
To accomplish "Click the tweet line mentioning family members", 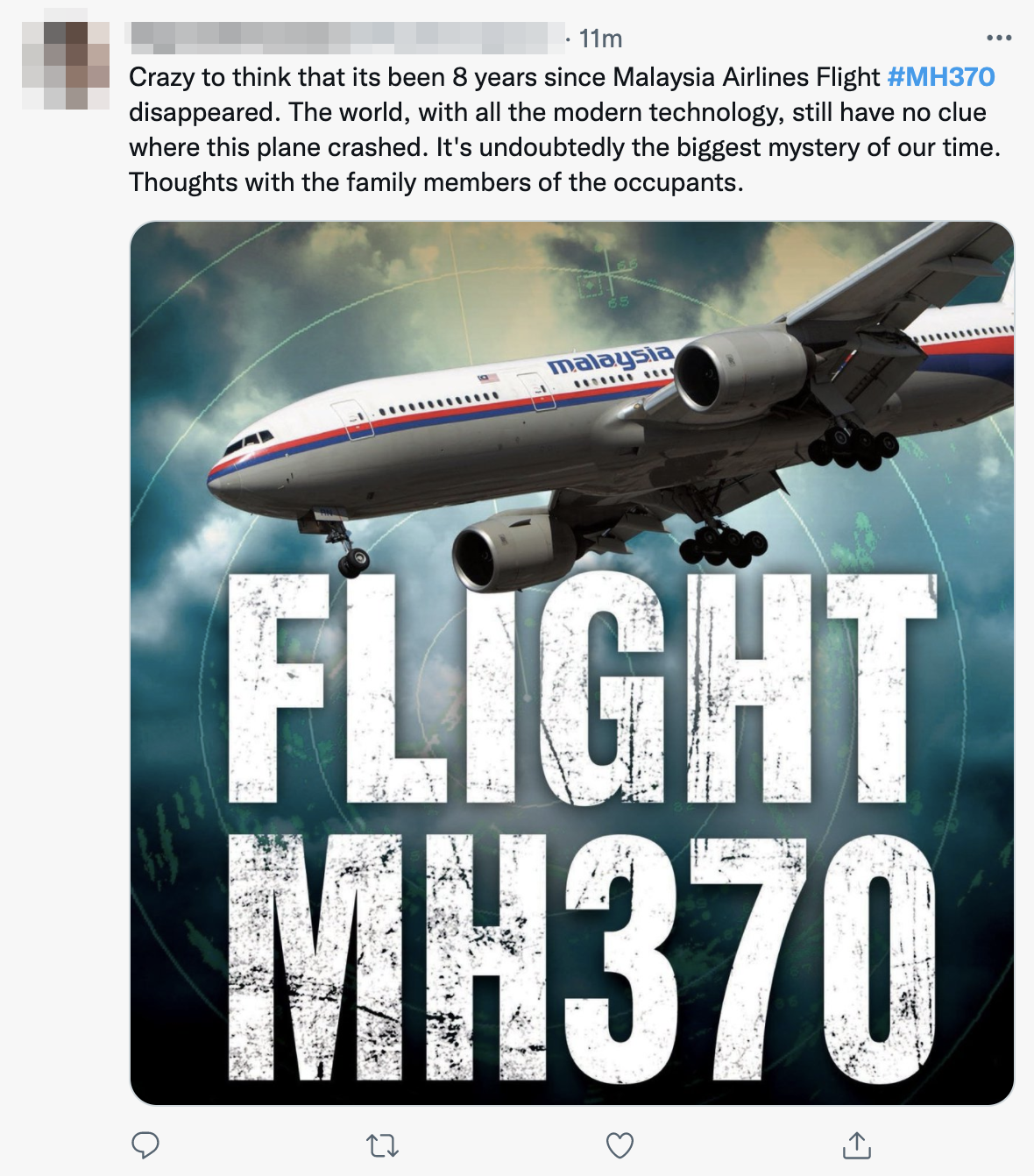I will click(436, 182).
